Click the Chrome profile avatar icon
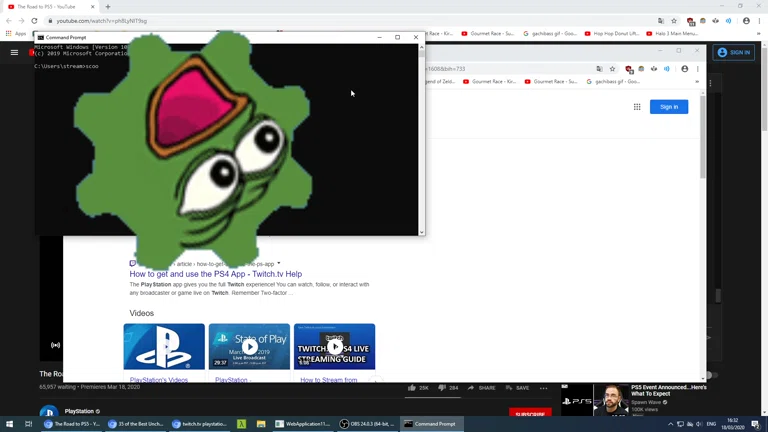 [x=746, y=20]
